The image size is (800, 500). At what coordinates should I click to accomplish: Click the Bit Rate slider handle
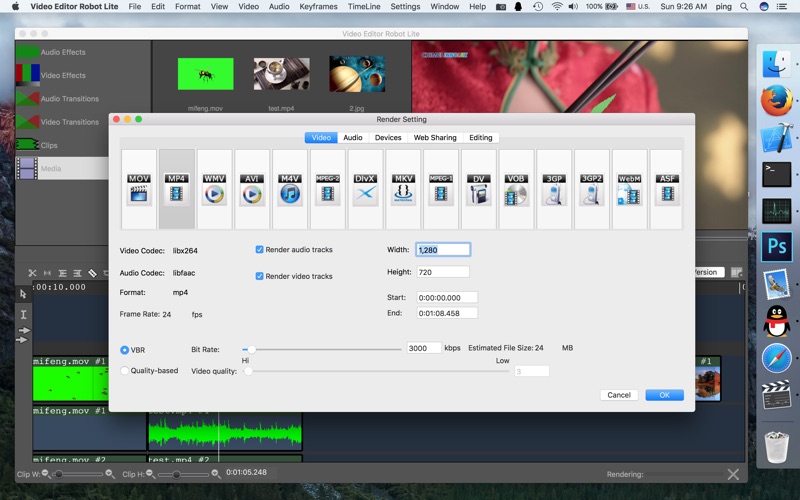[x=252, y=349]
